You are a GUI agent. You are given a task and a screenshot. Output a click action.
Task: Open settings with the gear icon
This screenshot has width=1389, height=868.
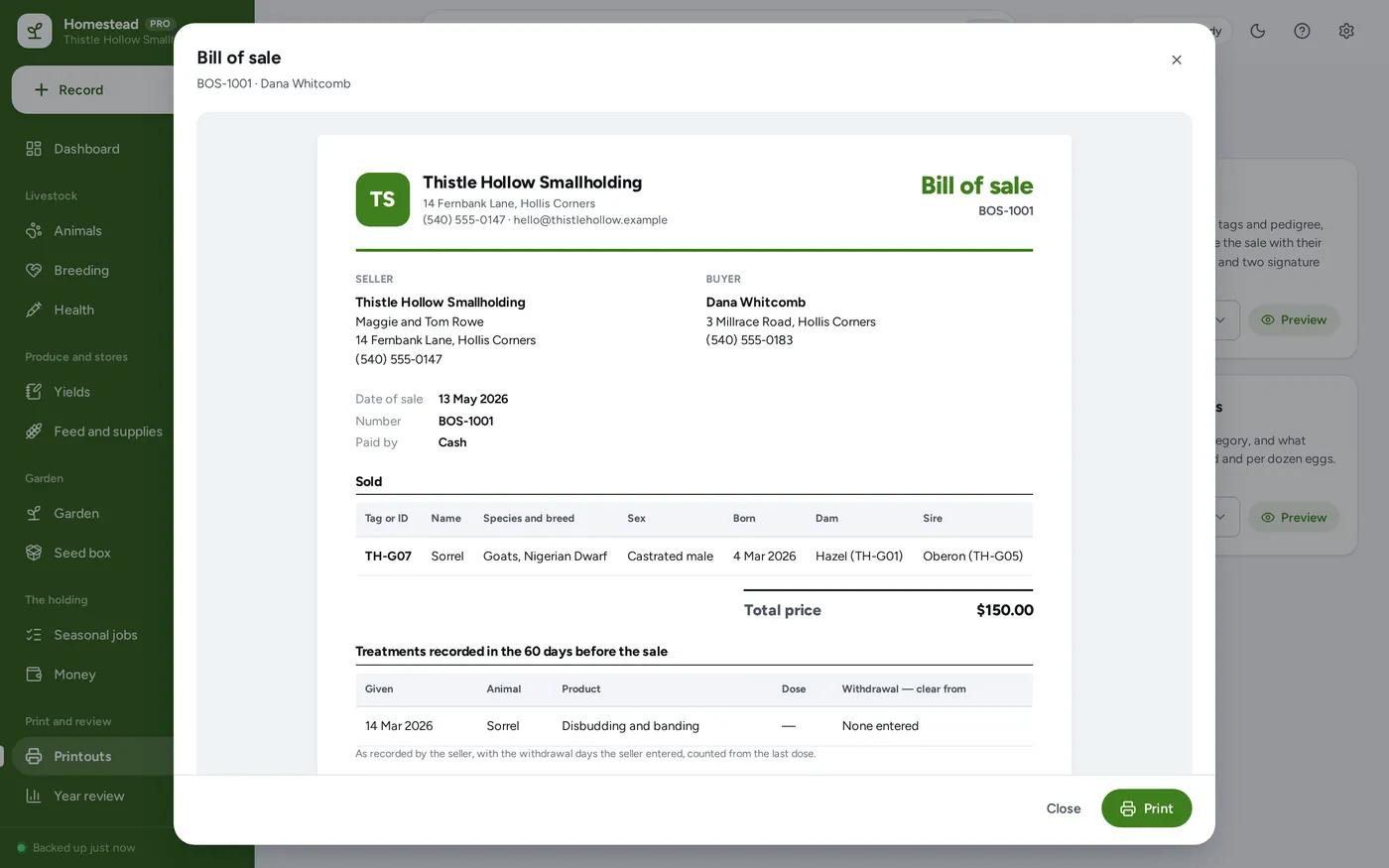pyautogui.click(x=1346, y=31)
